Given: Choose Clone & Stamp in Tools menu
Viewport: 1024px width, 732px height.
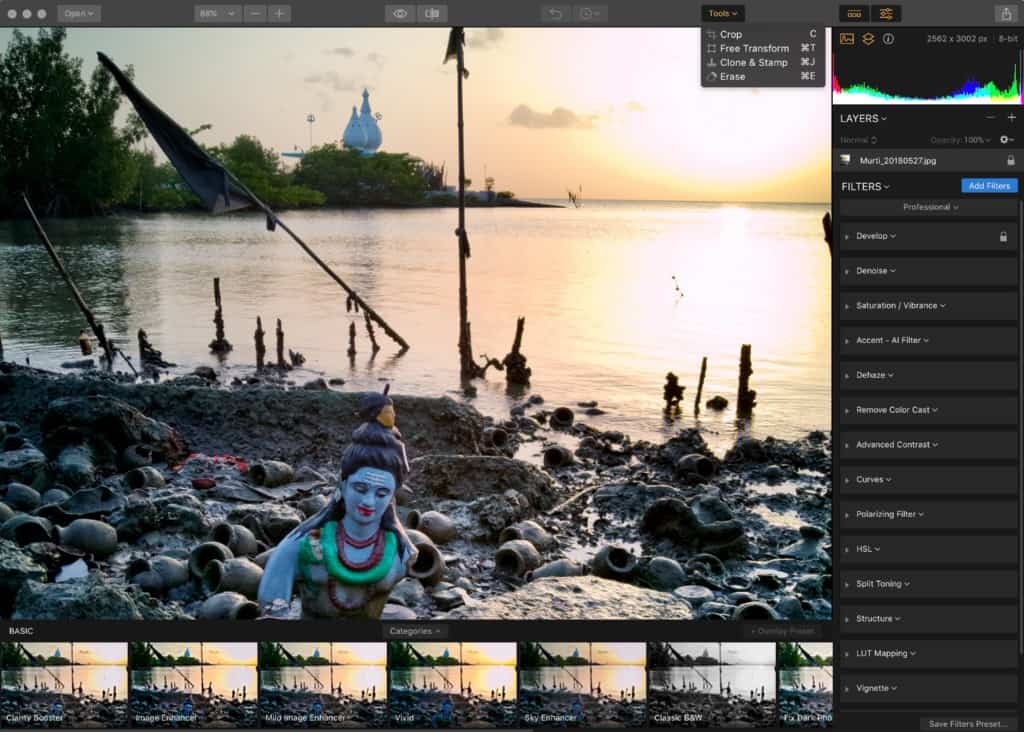Looking at the screenshot, I should (753, 62).
